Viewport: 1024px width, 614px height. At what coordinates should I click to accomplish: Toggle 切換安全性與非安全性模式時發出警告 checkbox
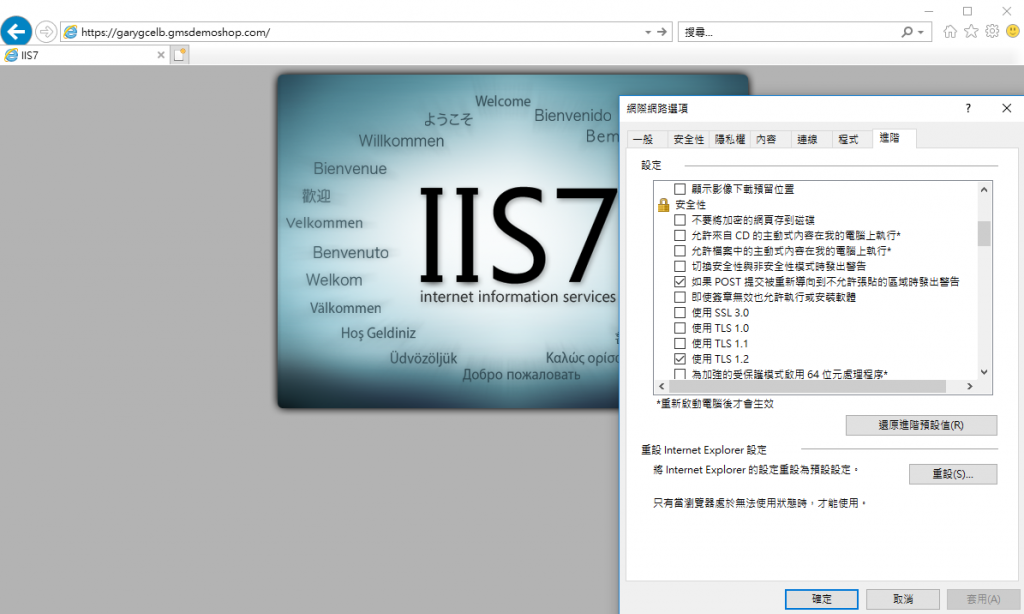(x=680, y=267)
